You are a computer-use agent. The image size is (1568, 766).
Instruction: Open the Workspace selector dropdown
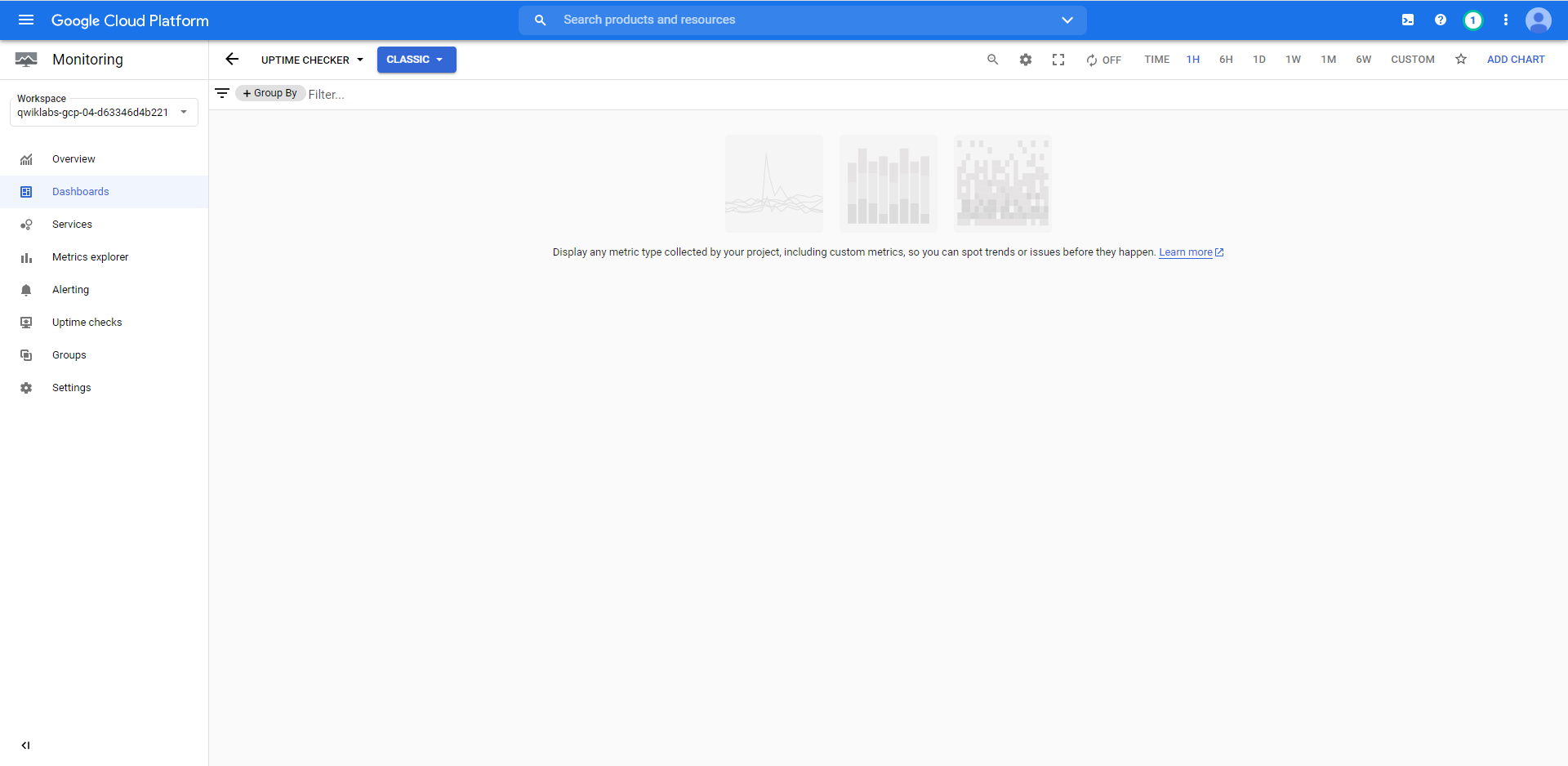pos(104,112)
